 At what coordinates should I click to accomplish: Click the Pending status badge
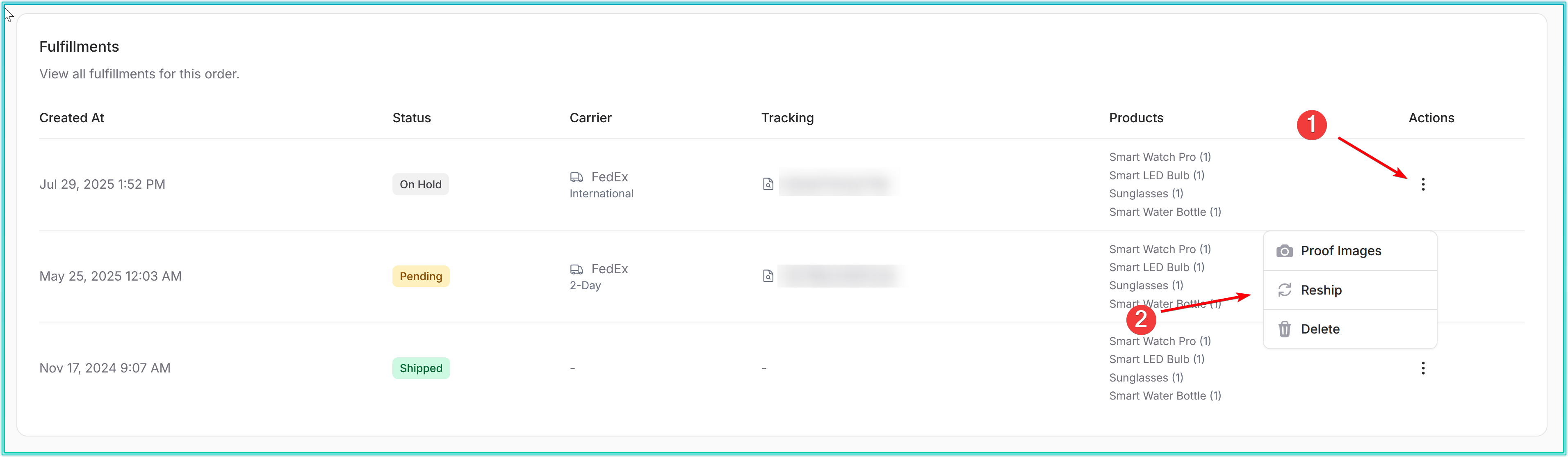click(x=421, y=276)
